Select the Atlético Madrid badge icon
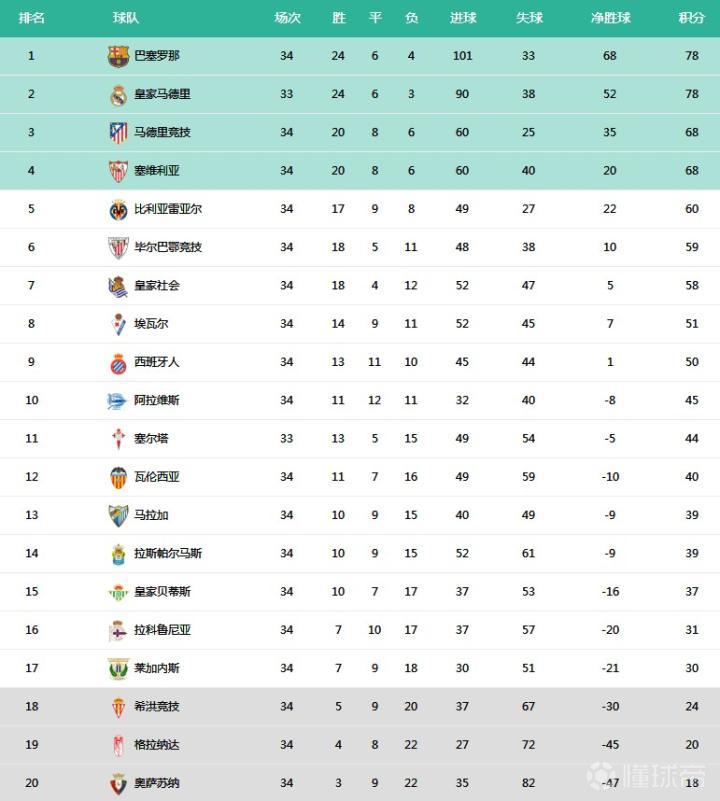 coord(118,133)
